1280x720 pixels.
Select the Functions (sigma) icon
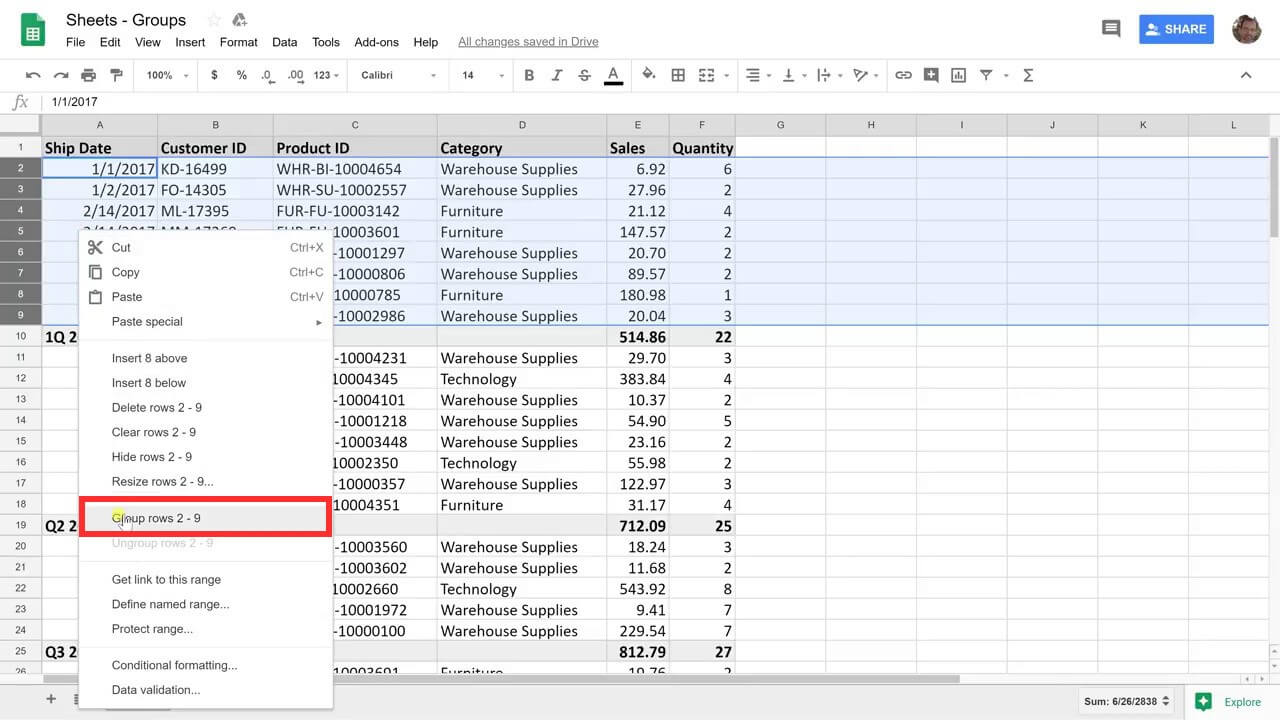(1028, 75)
